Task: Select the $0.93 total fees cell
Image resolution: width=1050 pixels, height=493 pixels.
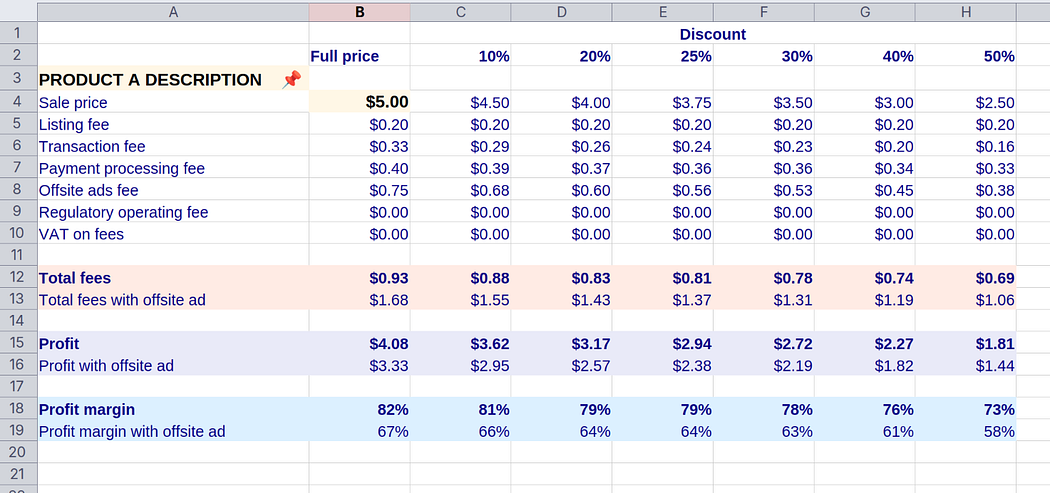Action: click(360, 277)
